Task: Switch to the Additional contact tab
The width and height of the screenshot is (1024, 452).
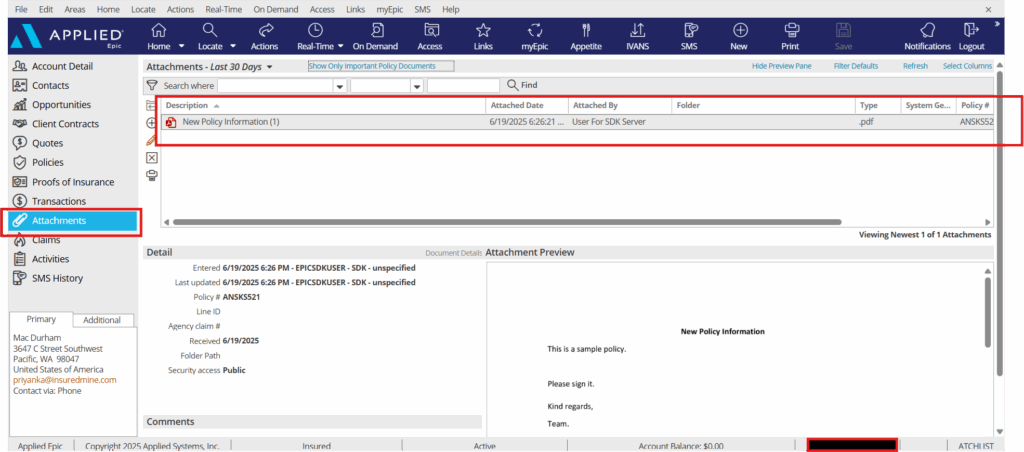Action: pyautogui.click(x=102, y=320)
